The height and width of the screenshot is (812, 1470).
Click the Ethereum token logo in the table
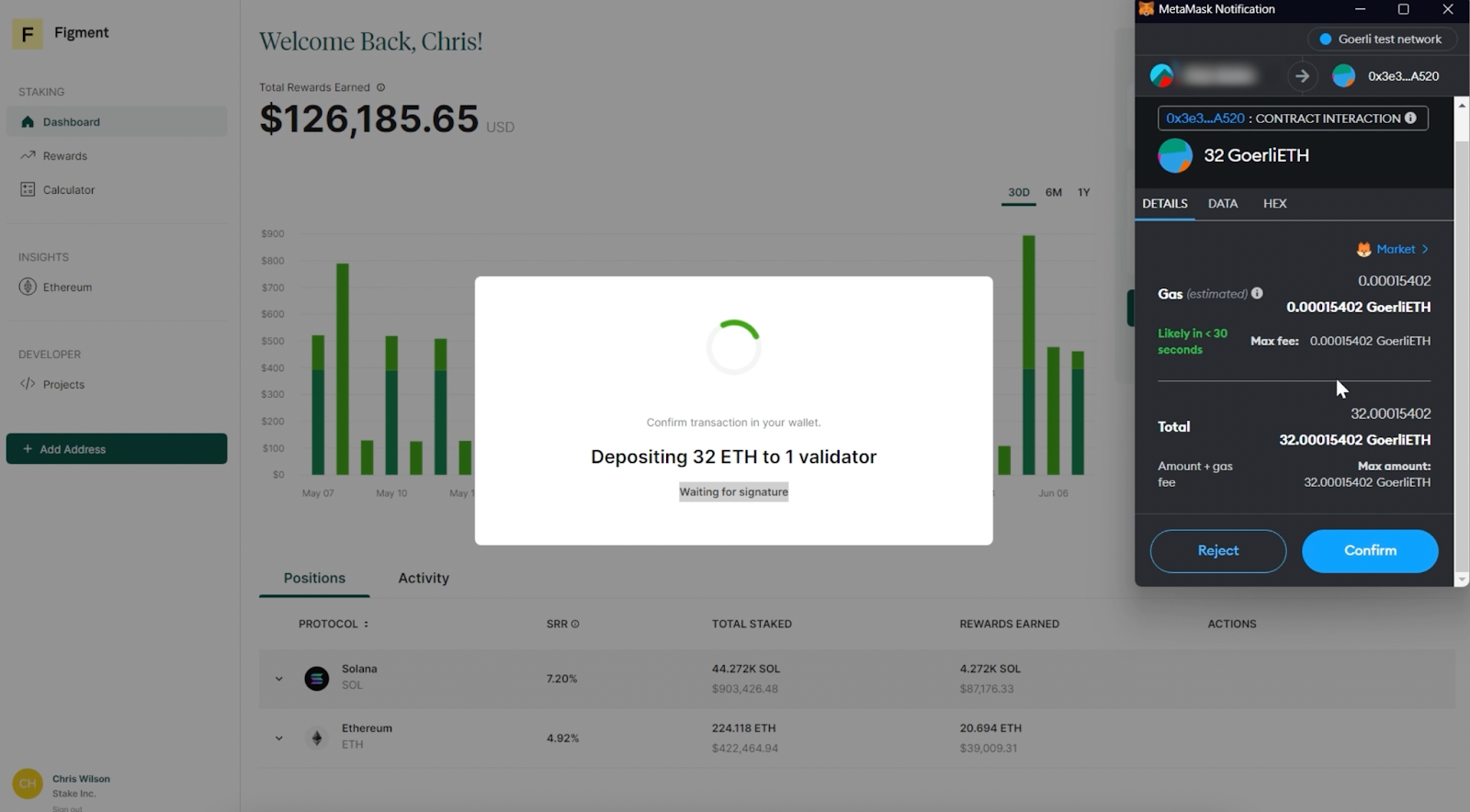[317, 738]
